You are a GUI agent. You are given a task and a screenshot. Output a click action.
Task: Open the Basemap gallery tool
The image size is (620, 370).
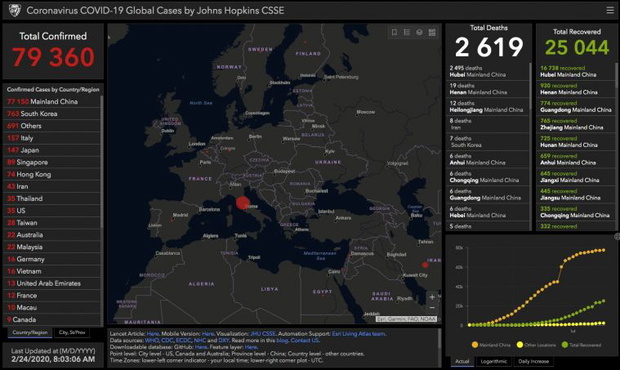click(432, 32)
